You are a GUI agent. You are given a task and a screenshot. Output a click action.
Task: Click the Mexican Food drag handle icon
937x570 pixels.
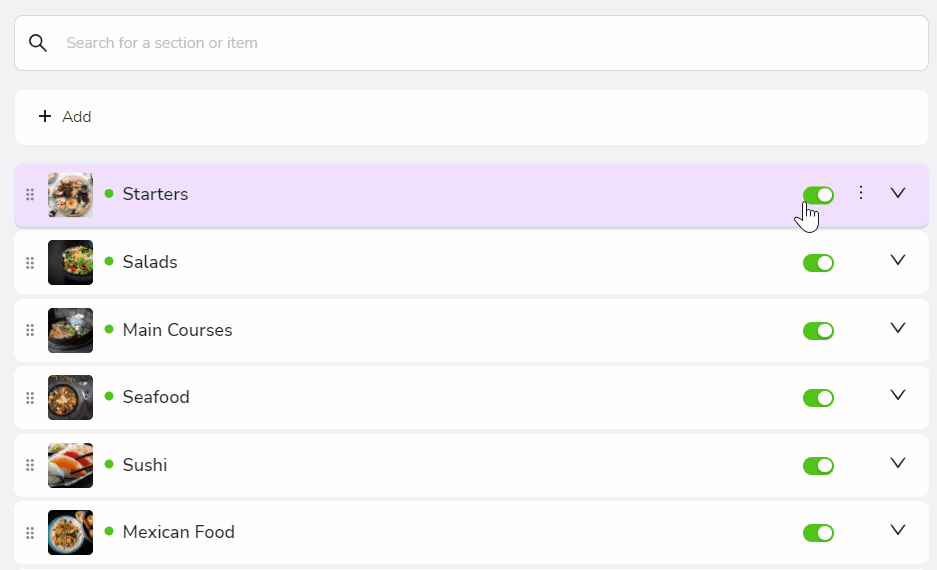tap(30, 533)
